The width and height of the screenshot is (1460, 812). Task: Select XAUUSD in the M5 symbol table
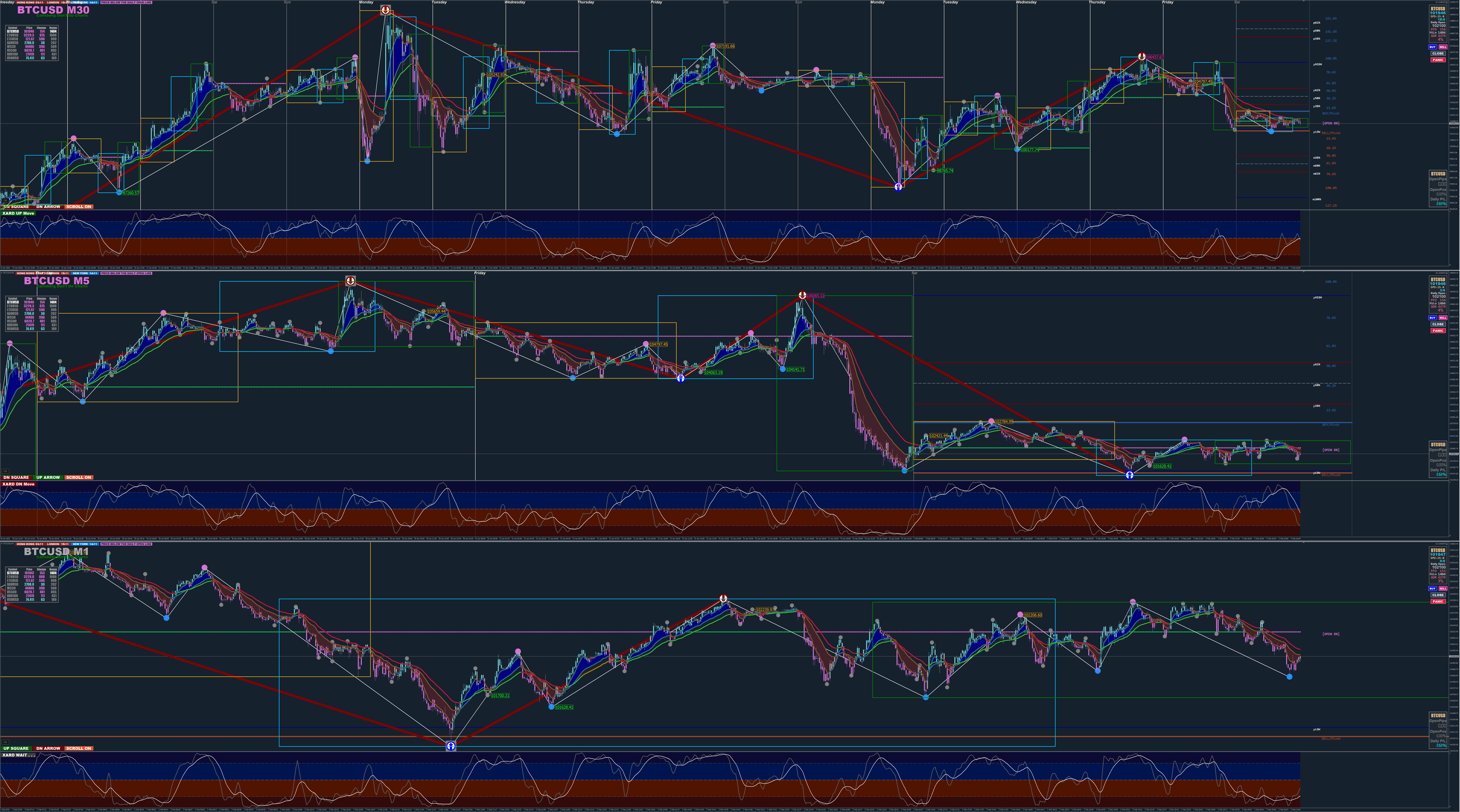tap(13, 313)
